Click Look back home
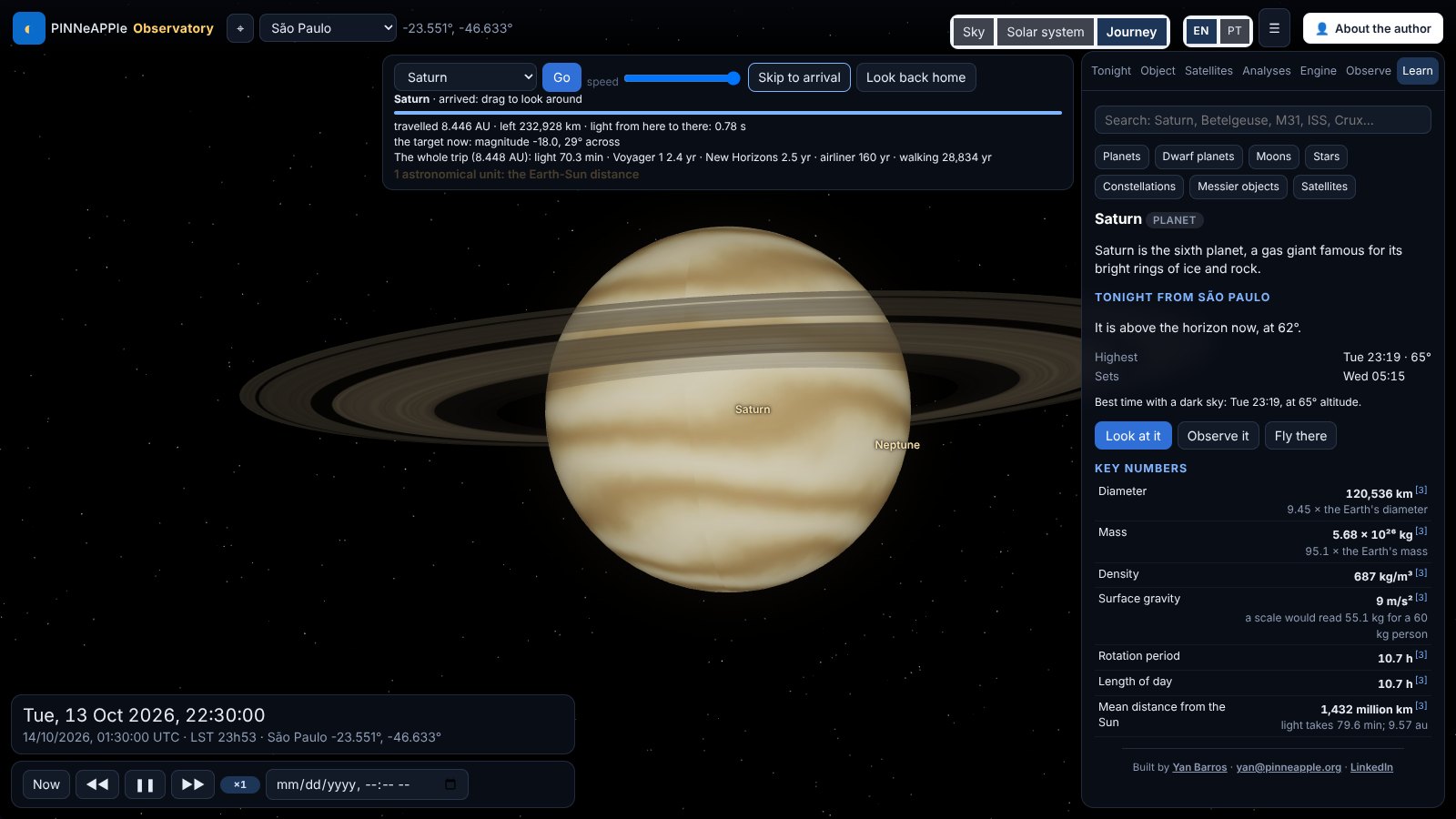 [x=915, y=77]
